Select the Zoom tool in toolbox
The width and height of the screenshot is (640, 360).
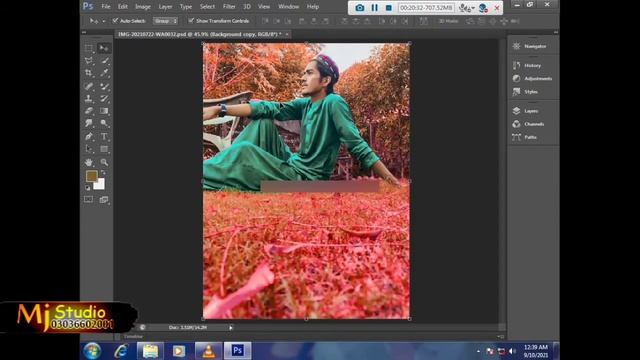(x=104, y=162)
